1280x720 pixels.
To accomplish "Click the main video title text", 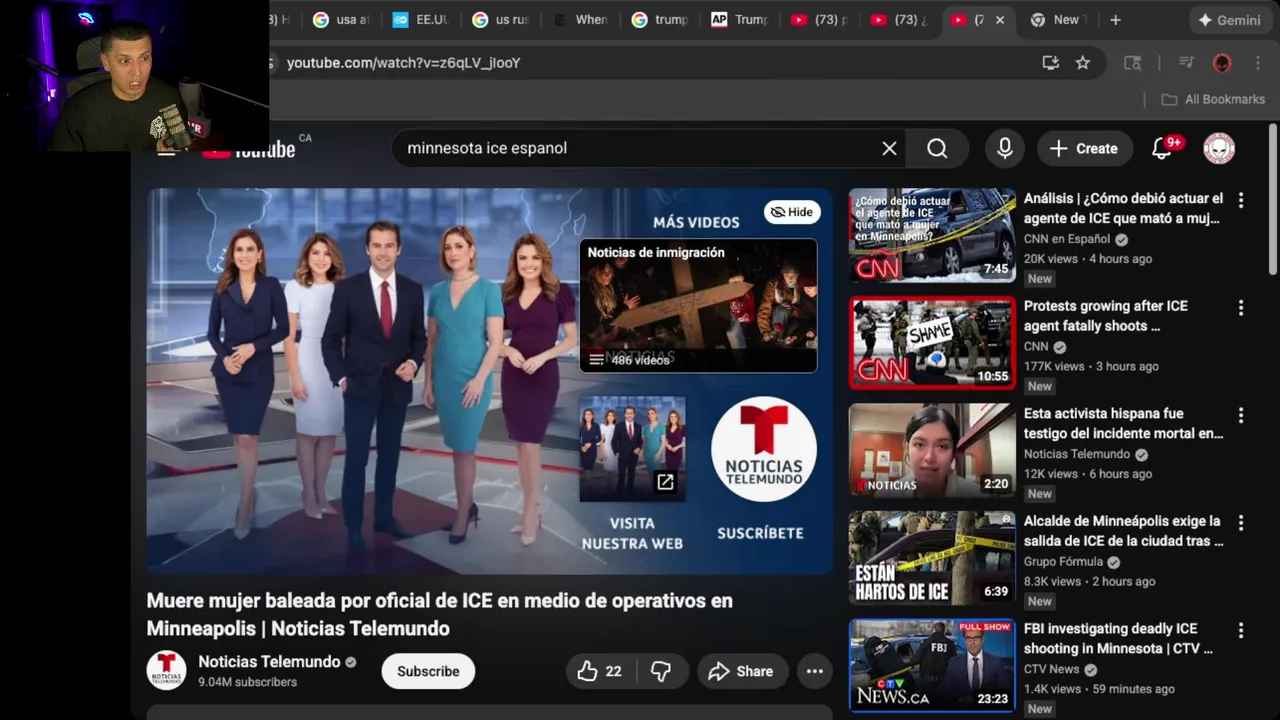I will coord(440,614).
